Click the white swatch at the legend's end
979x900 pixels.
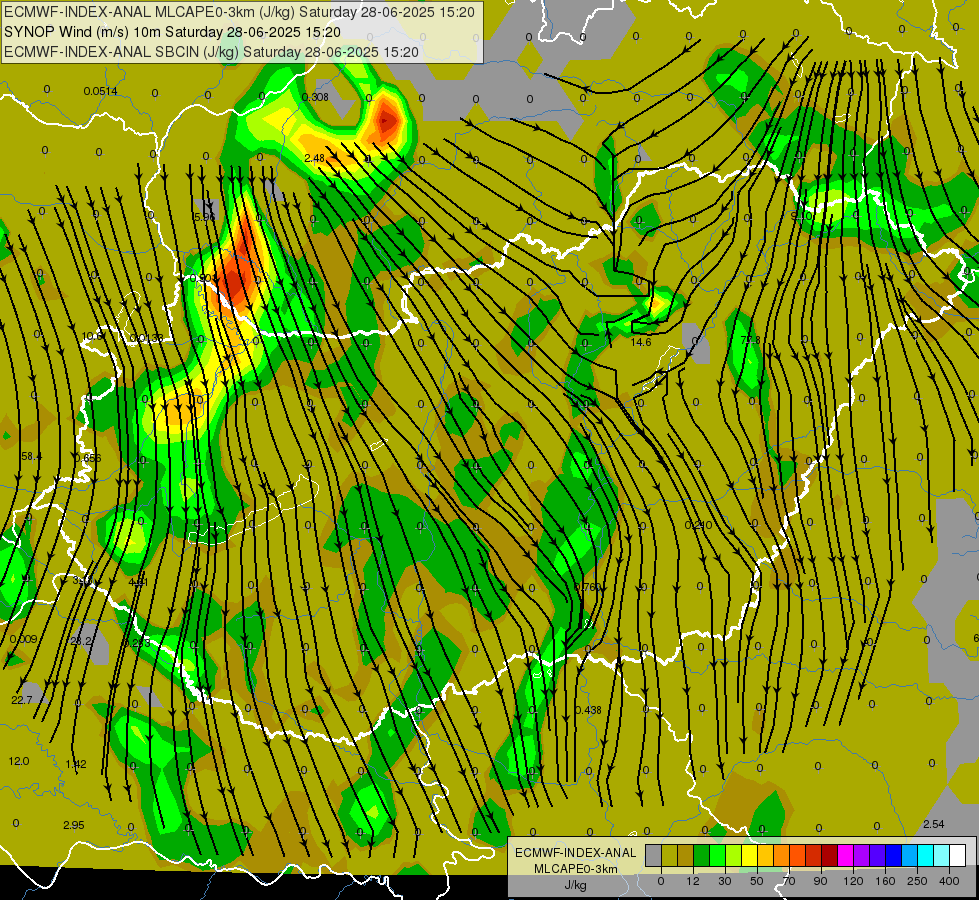[x=958, y=855]
